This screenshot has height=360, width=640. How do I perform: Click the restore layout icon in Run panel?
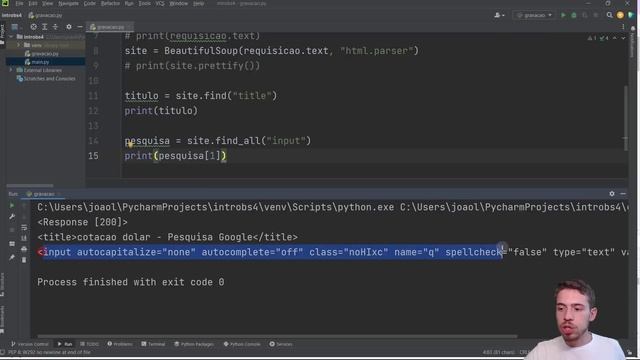[x=12, y=244]
